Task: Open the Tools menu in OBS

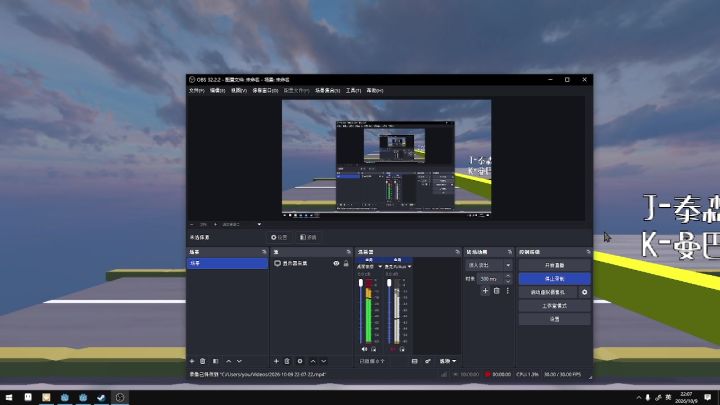Action: click(353, 91)
